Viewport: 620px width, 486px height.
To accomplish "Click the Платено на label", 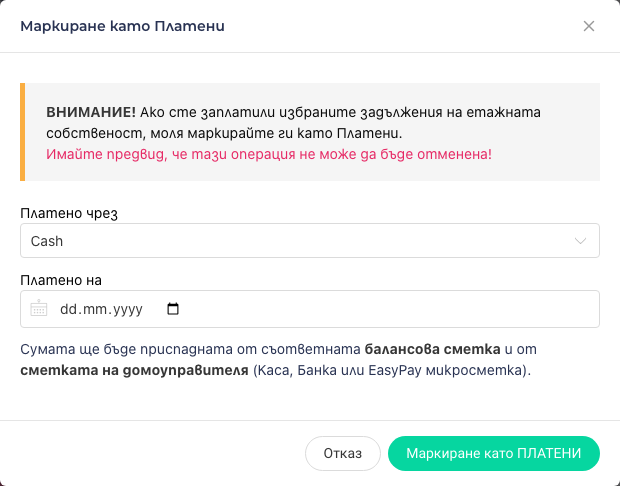I will tap(61, 280).
